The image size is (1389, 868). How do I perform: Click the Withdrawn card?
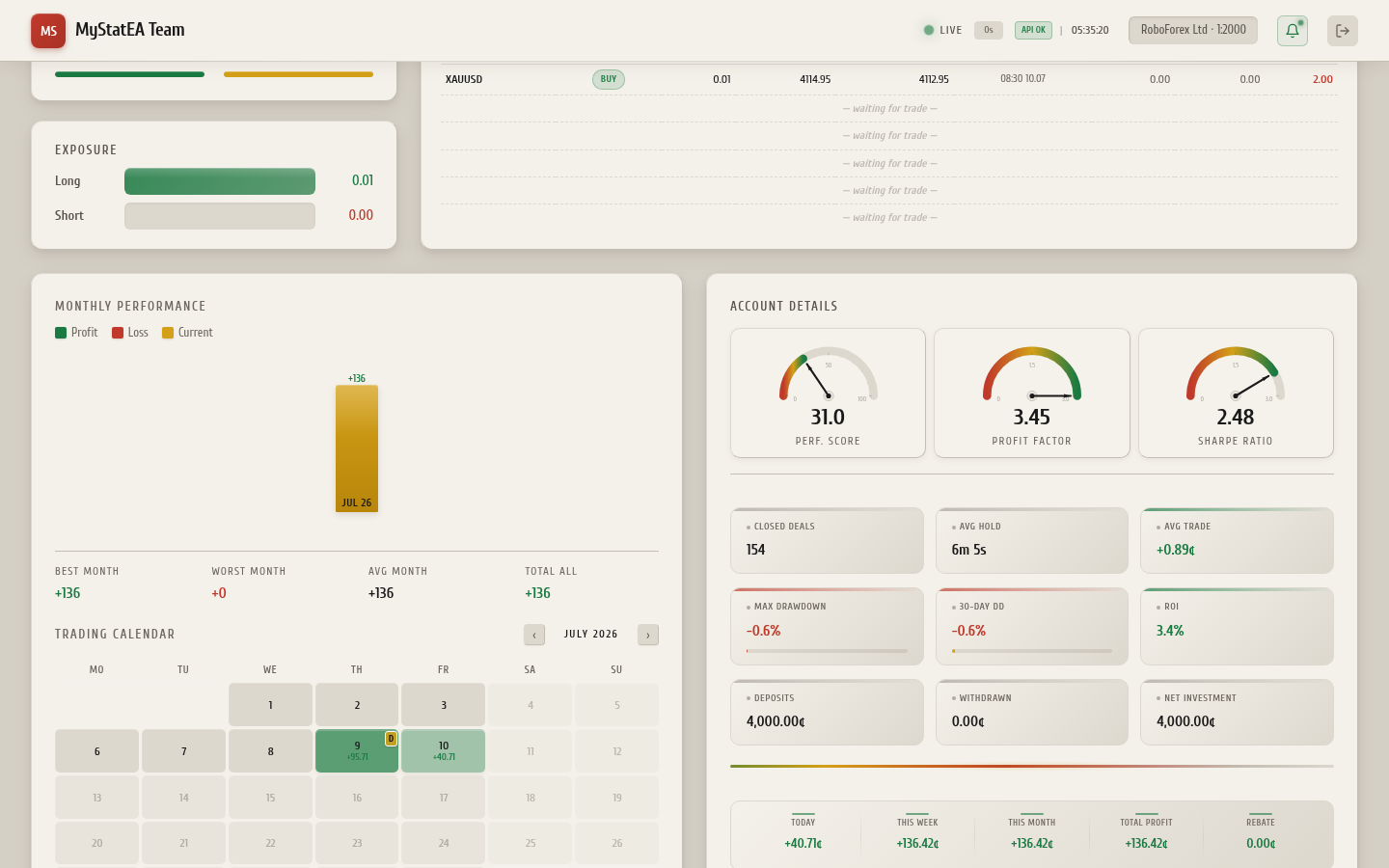[1032, 712]
